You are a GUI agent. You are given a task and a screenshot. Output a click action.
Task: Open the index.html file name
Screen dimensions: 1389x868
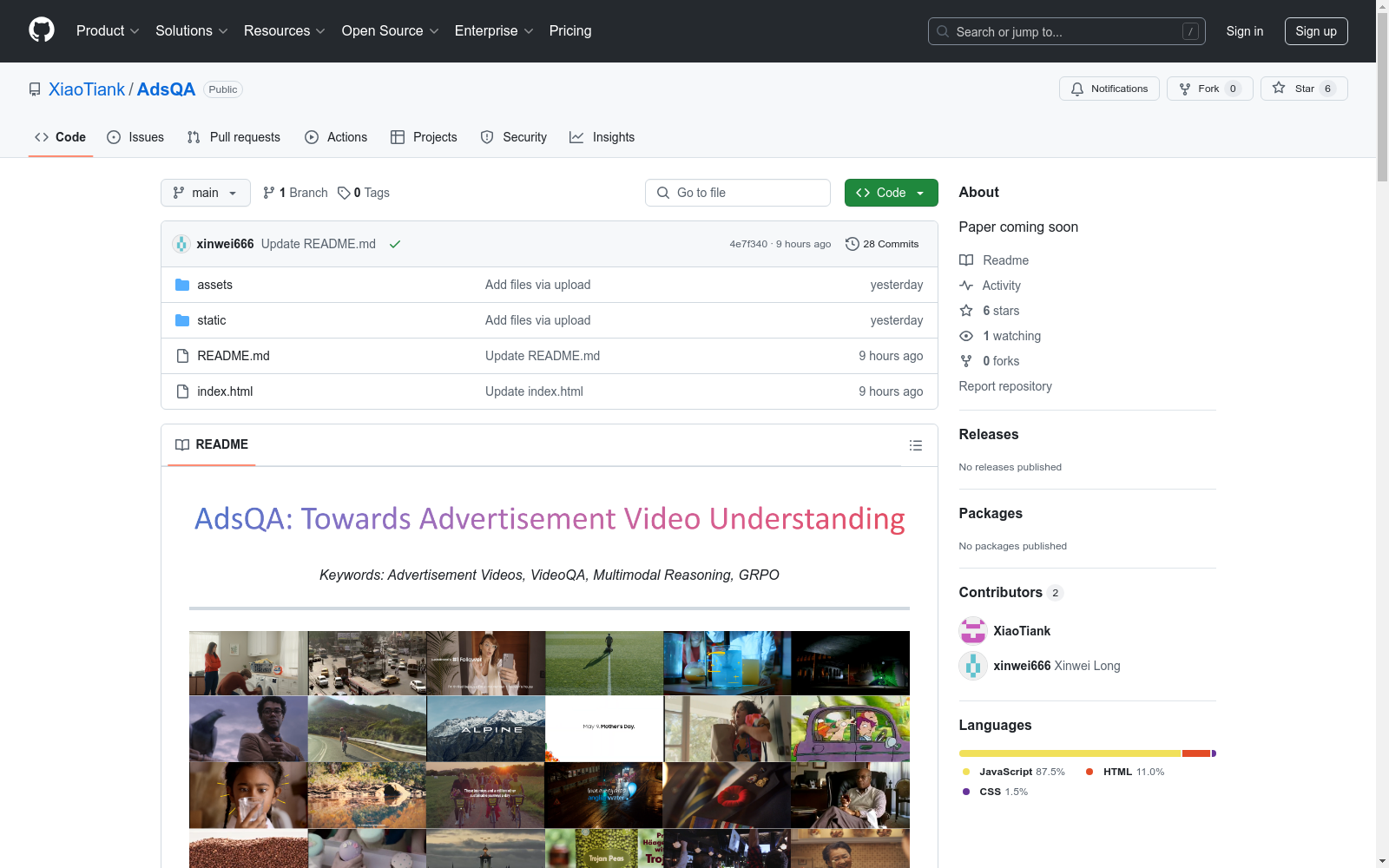225,391
